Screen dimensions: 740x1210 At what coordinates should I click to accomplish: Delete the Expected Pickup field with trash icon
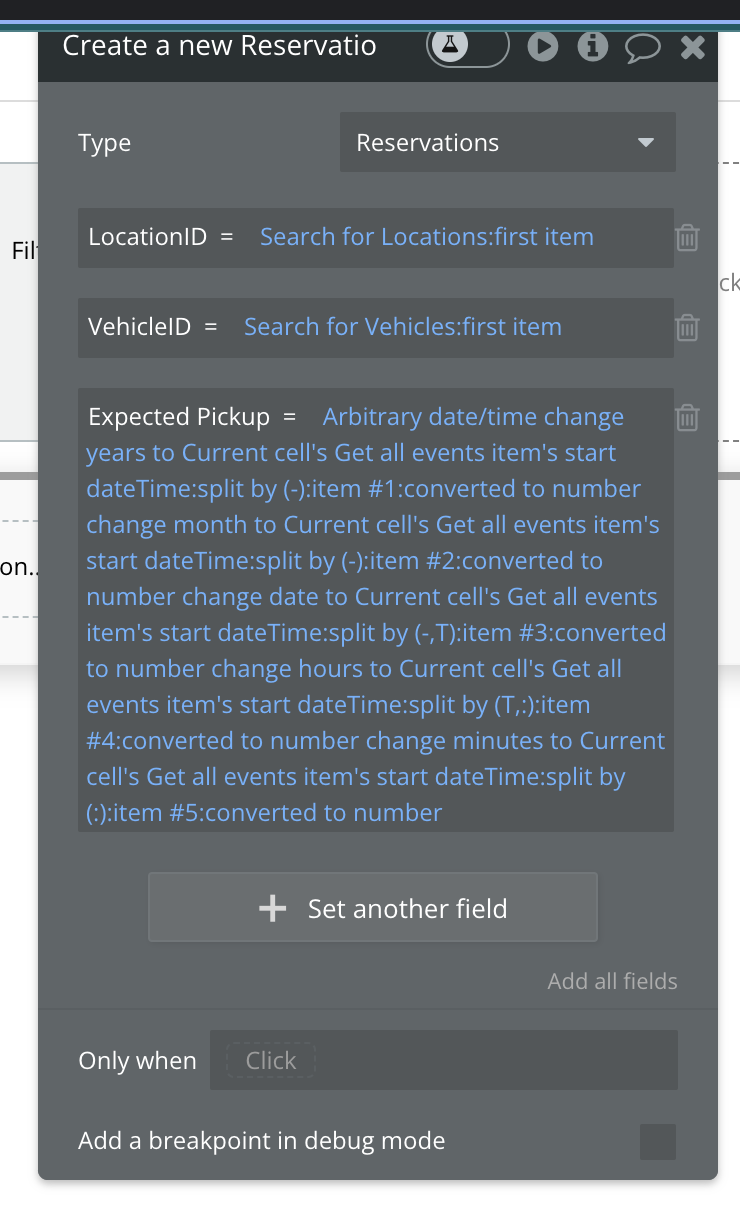[x=687, y=418]
